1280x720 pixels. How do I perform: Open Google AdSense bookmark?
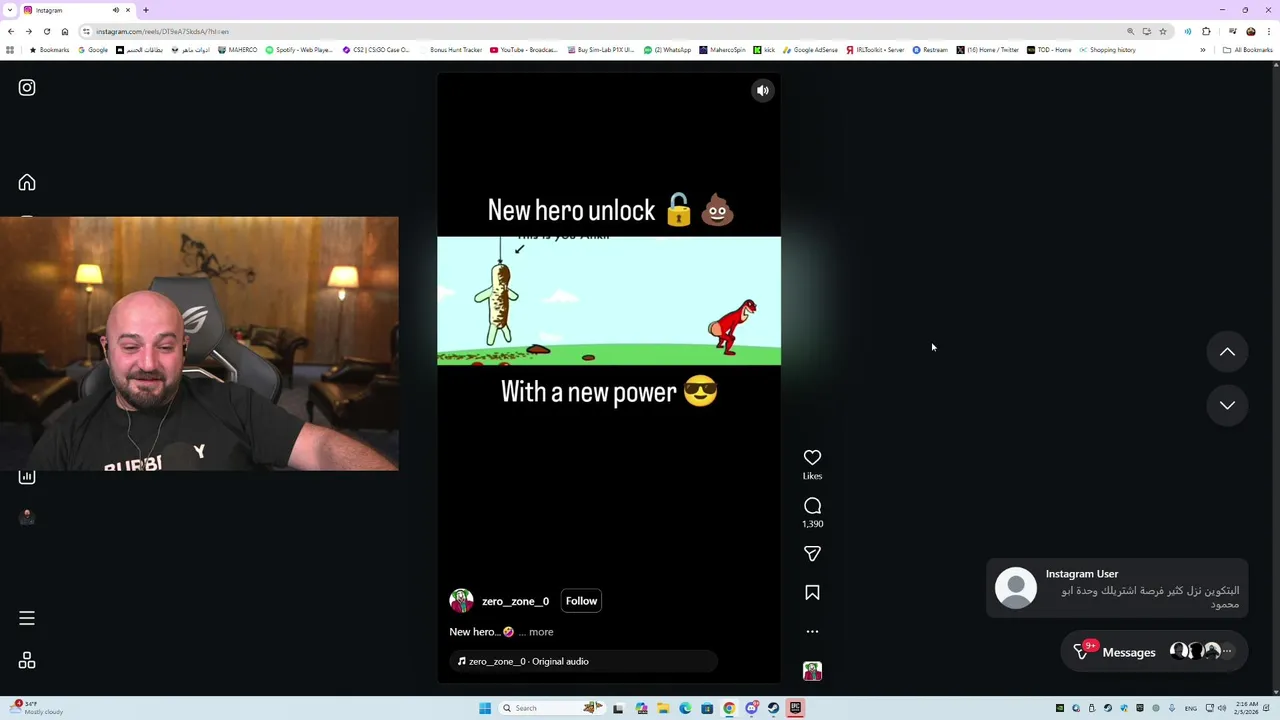coord(811,50)
